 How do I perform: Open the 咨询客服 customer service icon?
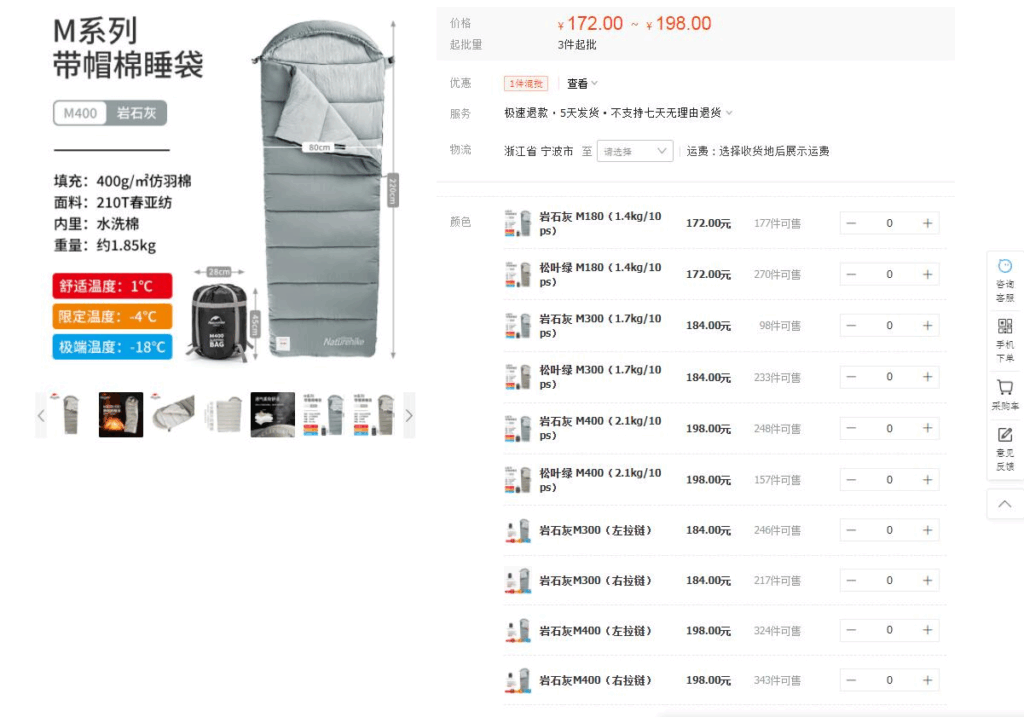1004,281
